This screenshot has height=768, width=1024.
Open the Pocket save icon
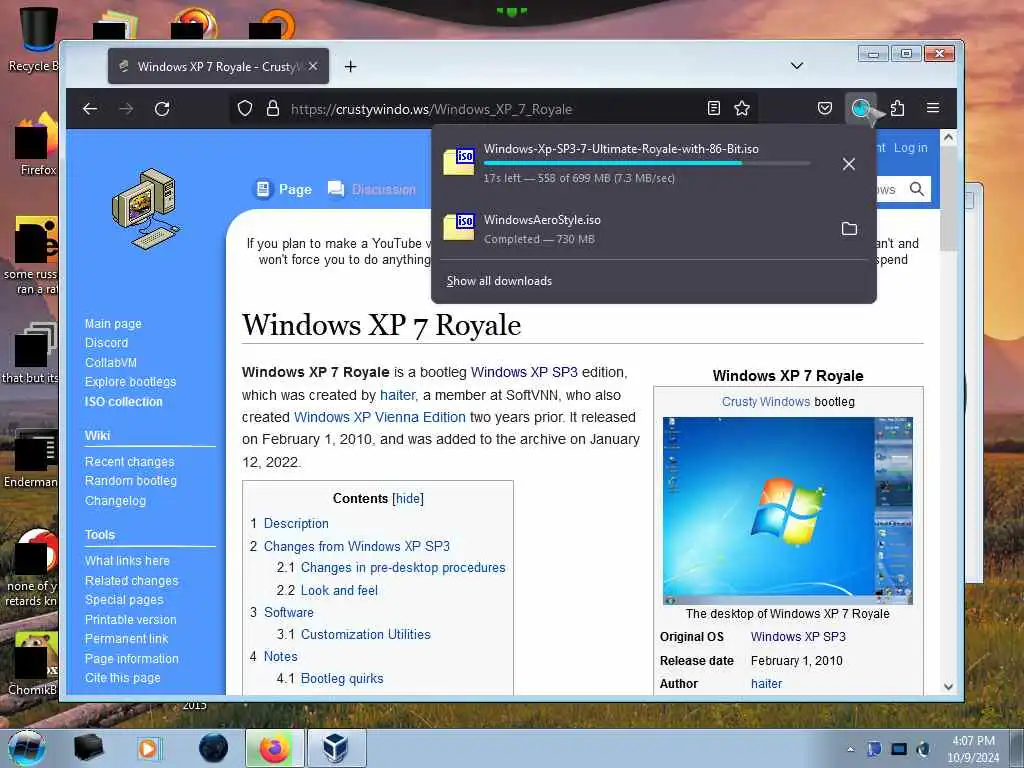825,108
